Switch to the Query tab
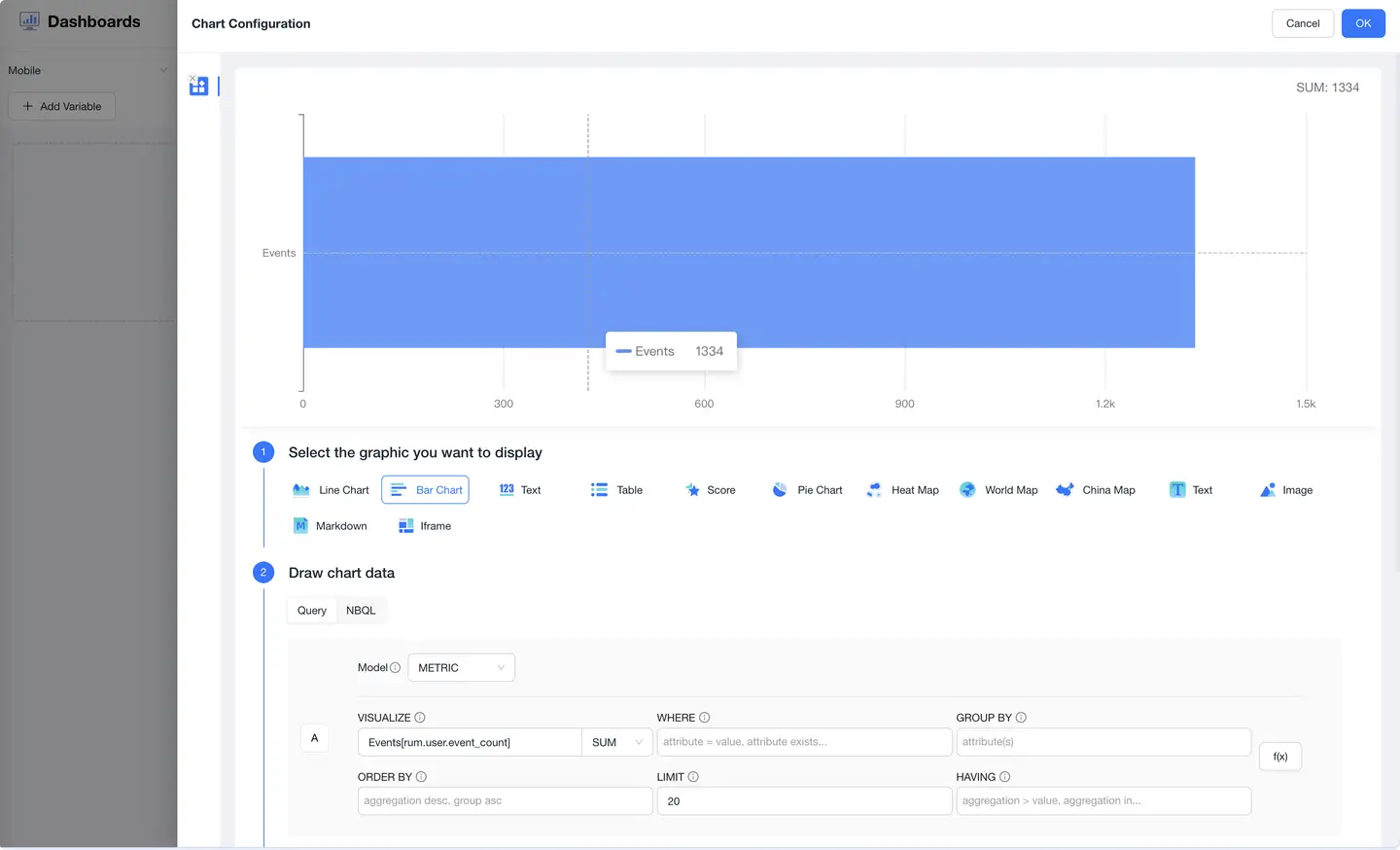Image resolution: width=1400 pixels, height=850 pixels. (x=311, y=610)
